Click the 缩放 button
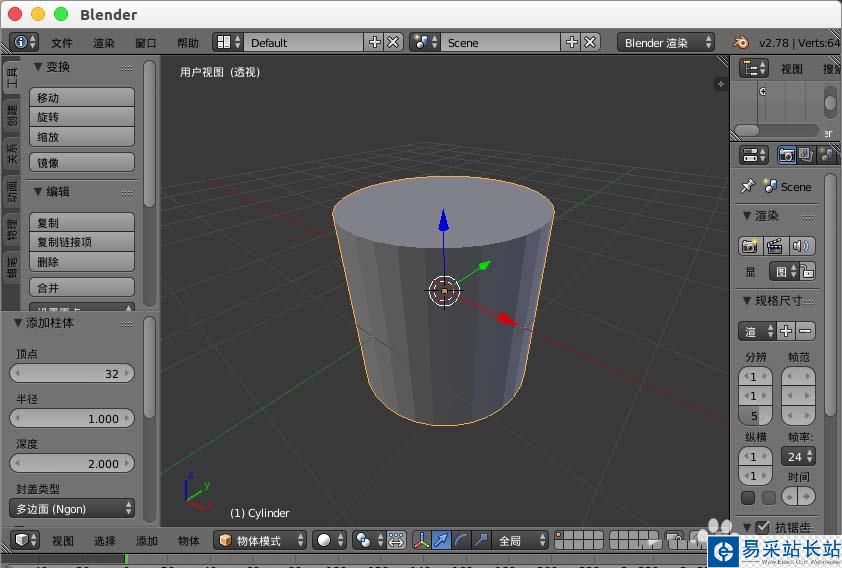Image resolution: width=842 pixels, height=568 pixels. pyautogui.click(x=82, y=137)
